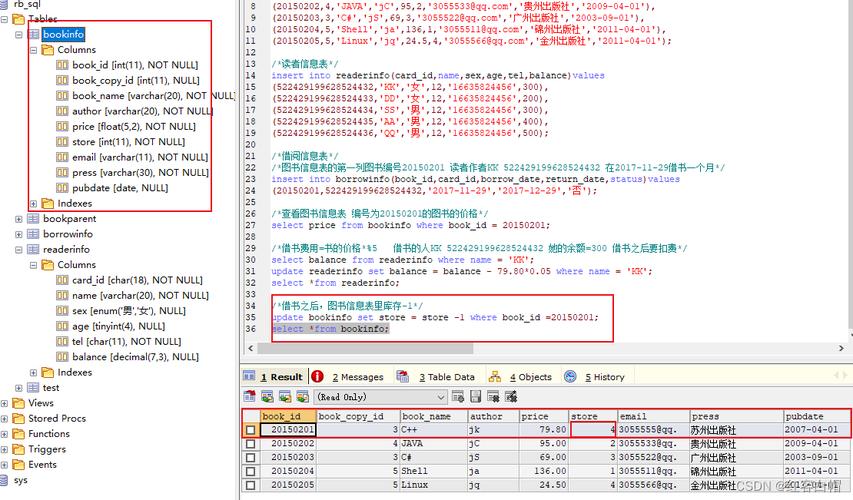Sort by the price column header
853x500 pixels.
coord(543,416)
